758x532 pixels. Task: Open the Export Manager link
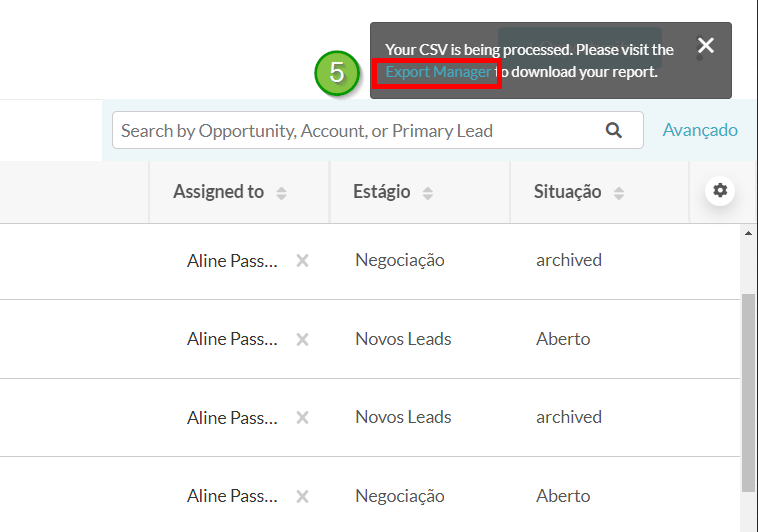pos(438,72)
